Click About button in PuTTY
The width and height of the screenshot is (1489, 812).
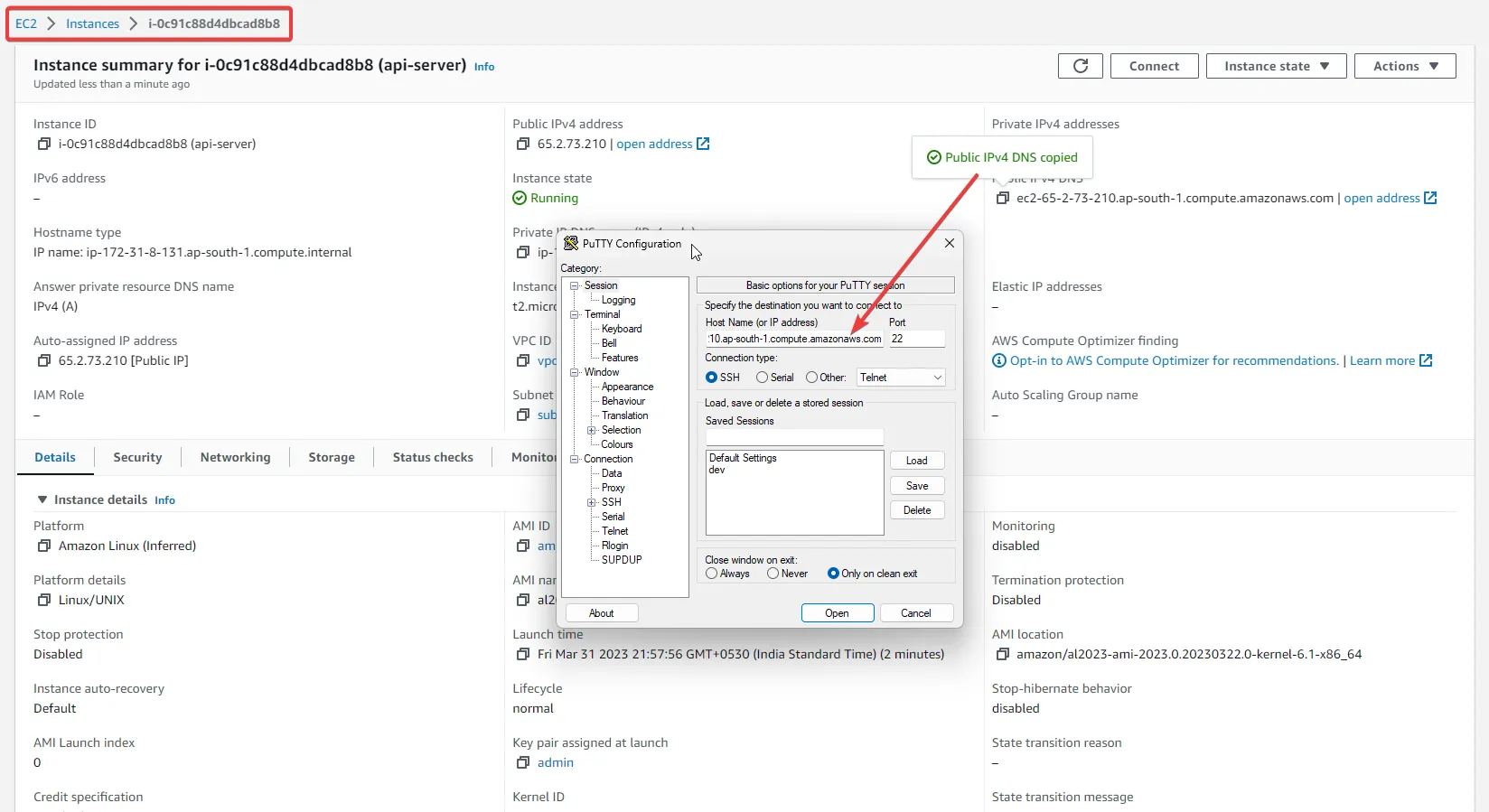(x=601, y=613)
